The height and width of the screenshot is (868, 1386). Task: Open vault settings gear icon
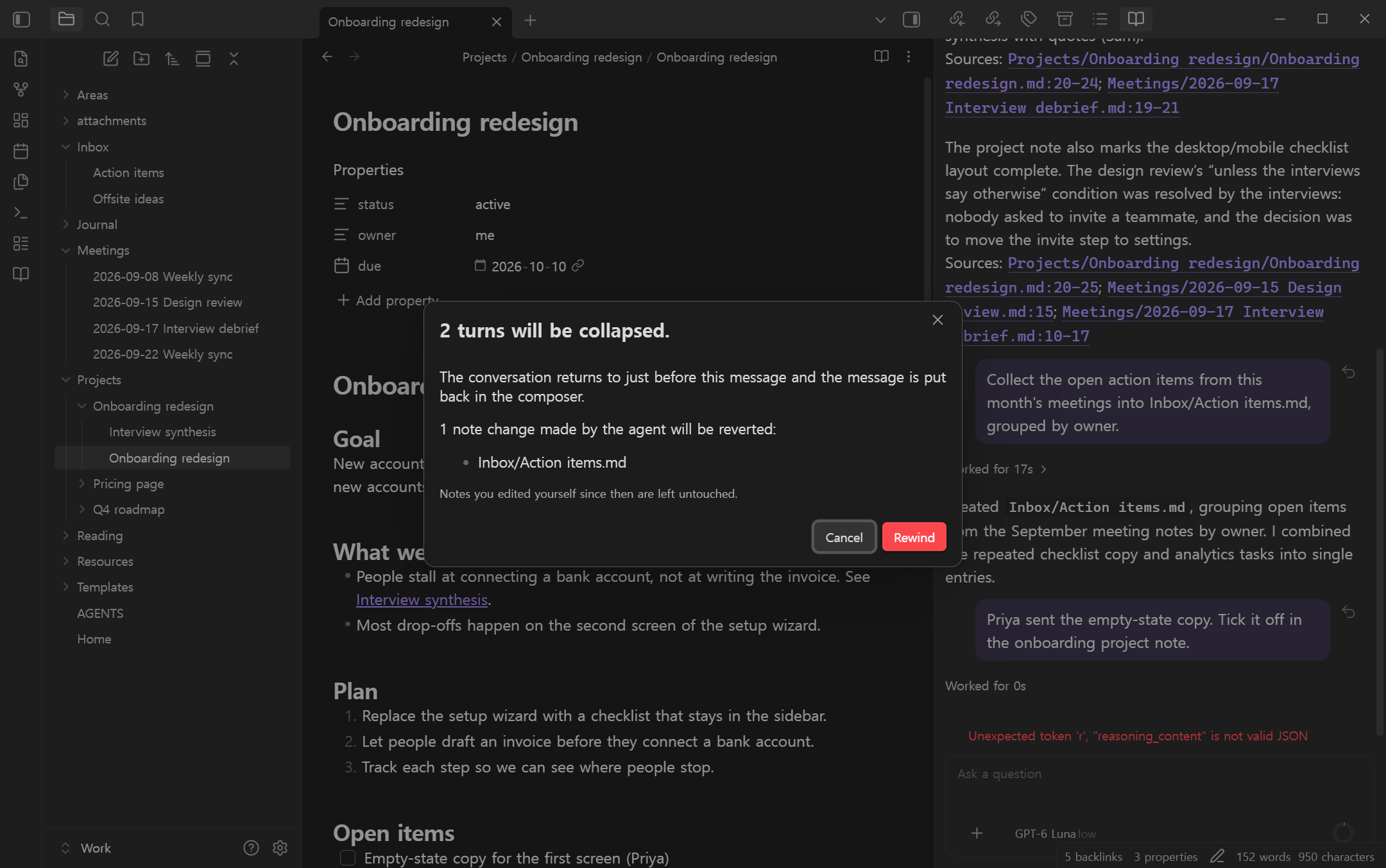(x=280, y=847)
